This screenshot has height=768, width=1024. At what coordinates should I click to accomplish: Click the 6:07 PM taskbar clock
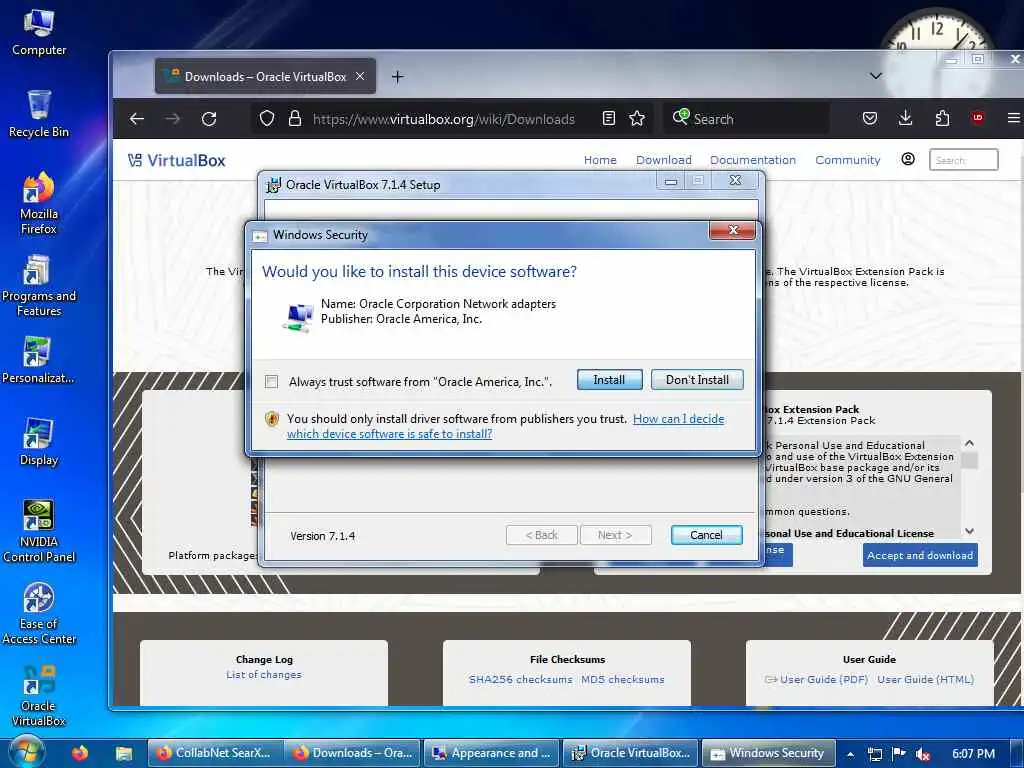coord(973,754)
